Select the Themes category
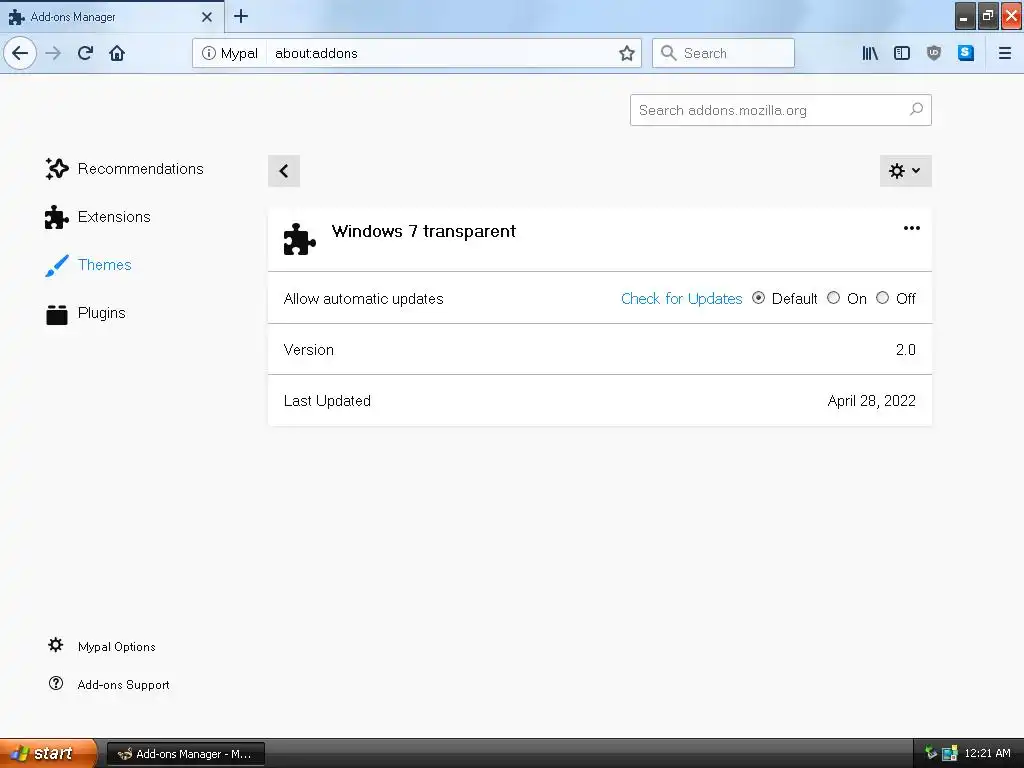 pyautogui.click(x=89, y=264)
